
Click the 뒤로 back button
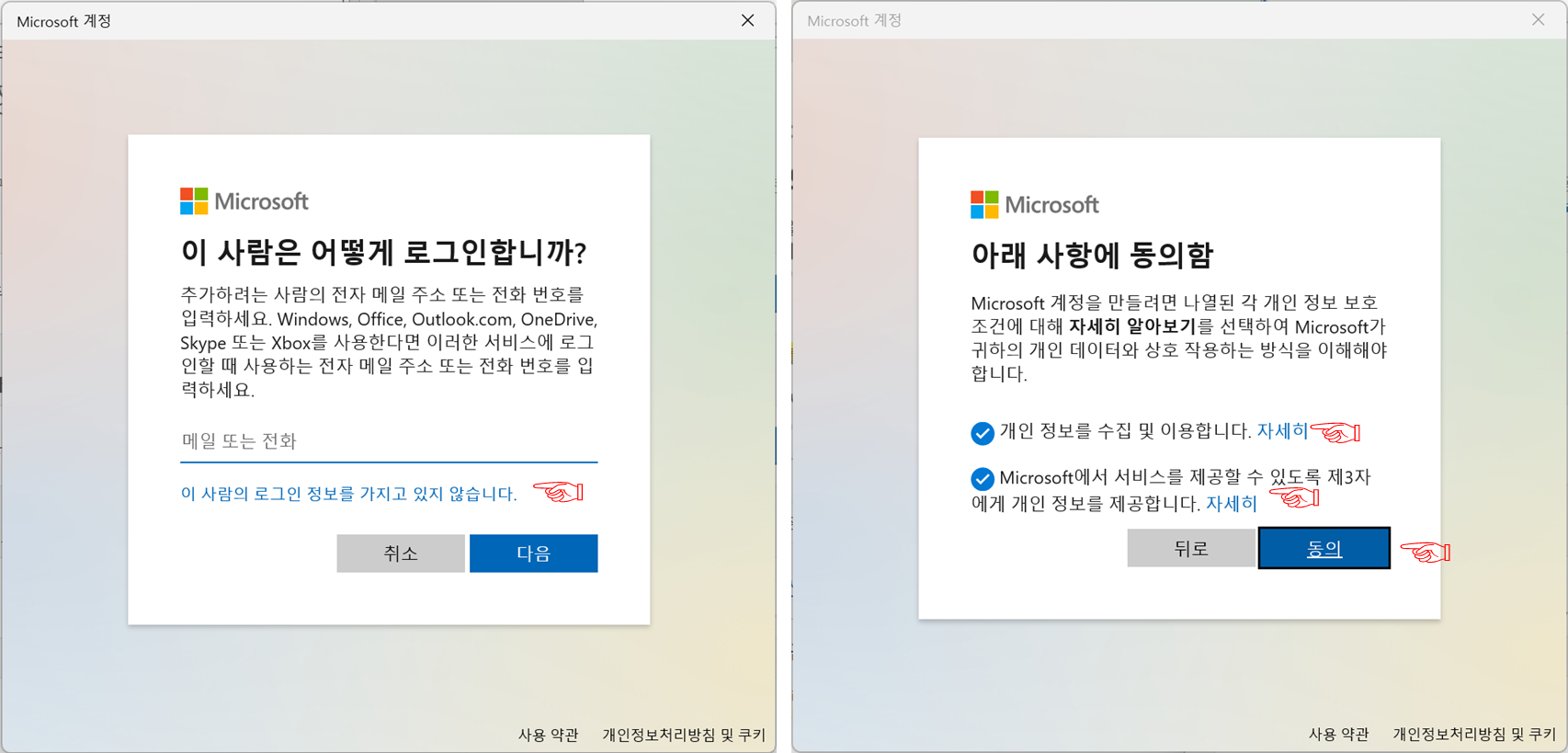pos(1191,549)
